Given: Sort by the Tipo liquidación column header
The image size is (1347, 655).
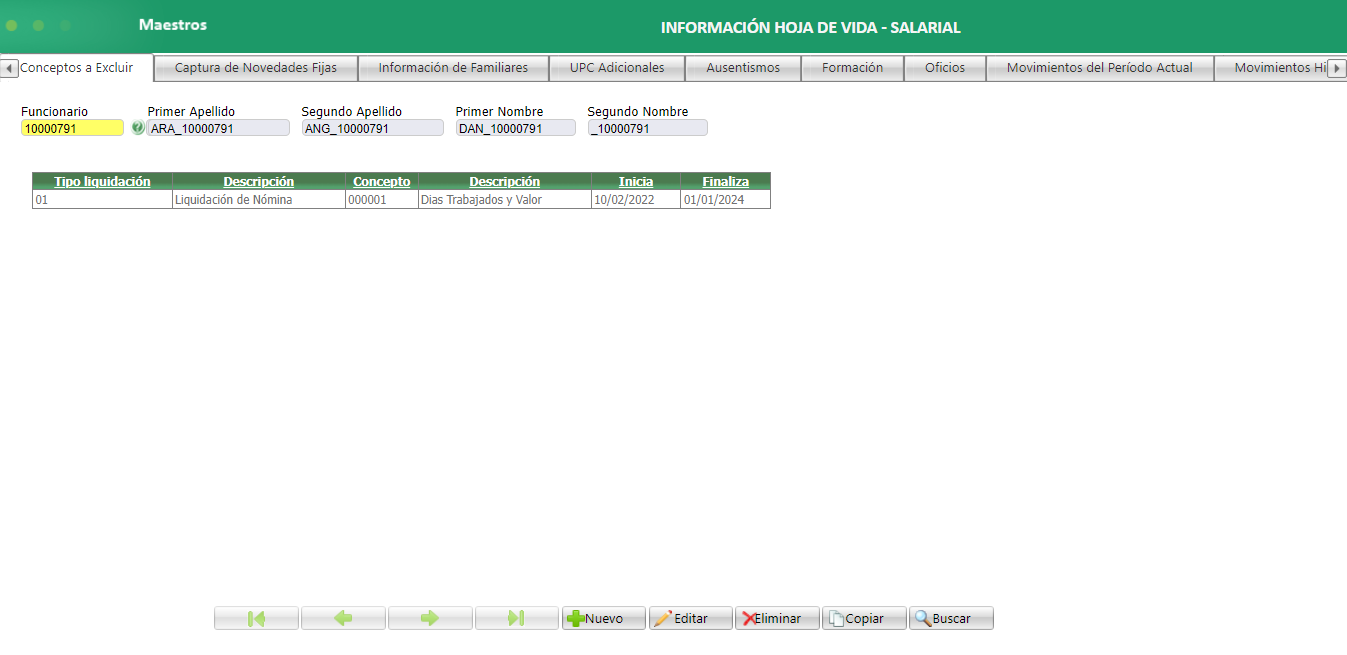Looking at the screenshot, I should [x=103, y=181].
